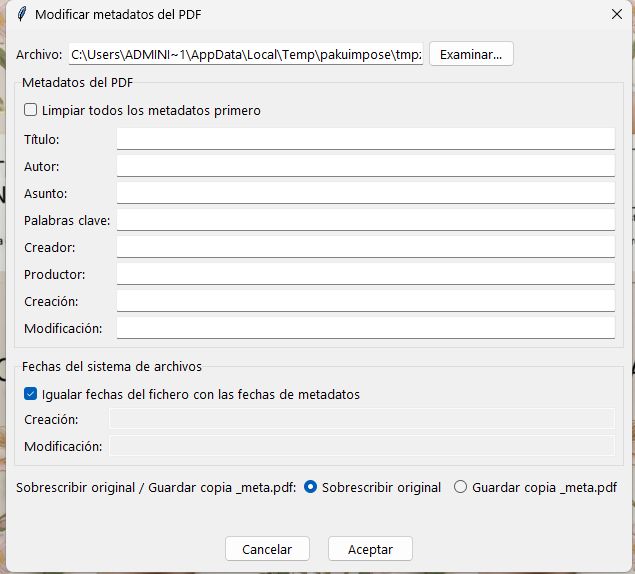635x574 pixels.
Task: Select Sobrescribir original radio option
Action: click(310, 487)
